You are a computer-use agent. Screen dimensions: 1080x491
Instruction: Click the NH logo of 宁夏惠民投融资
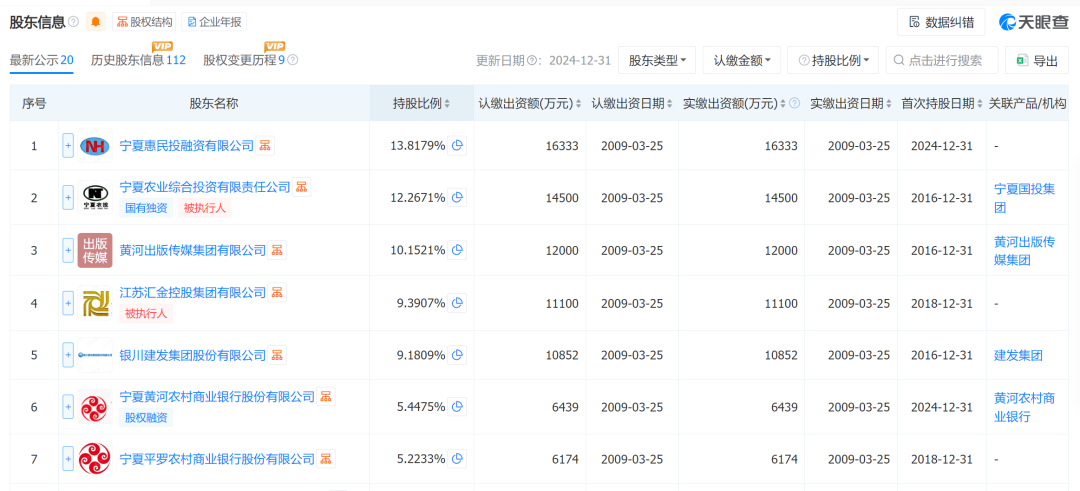pos(95,146)
